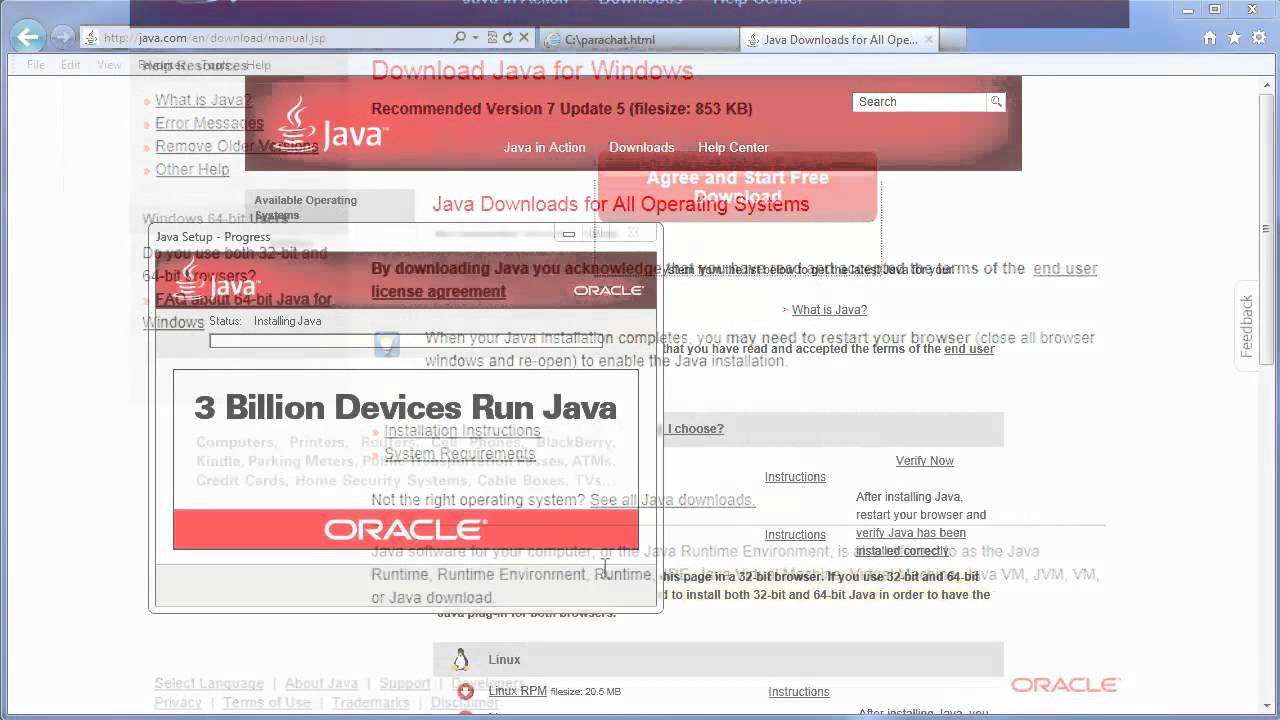Image resolution: width=1280 pixels, height=720 pixels.
Task: Click the page favicon in the address bar
Action: [x=91, y=38]
